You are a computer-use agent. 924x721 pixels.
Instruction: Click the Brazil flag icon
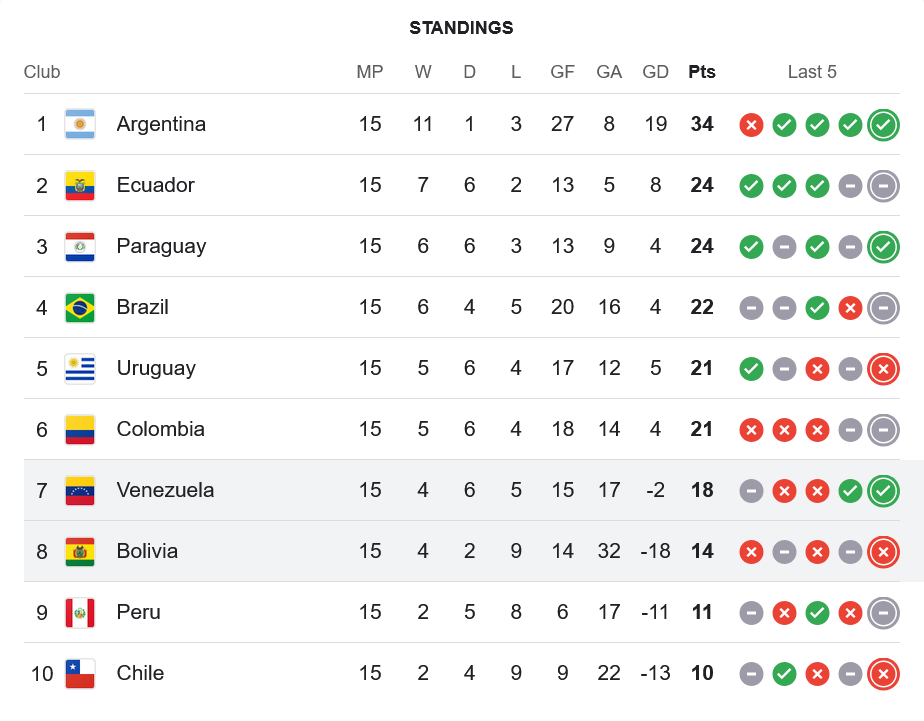tap(80, 307)
